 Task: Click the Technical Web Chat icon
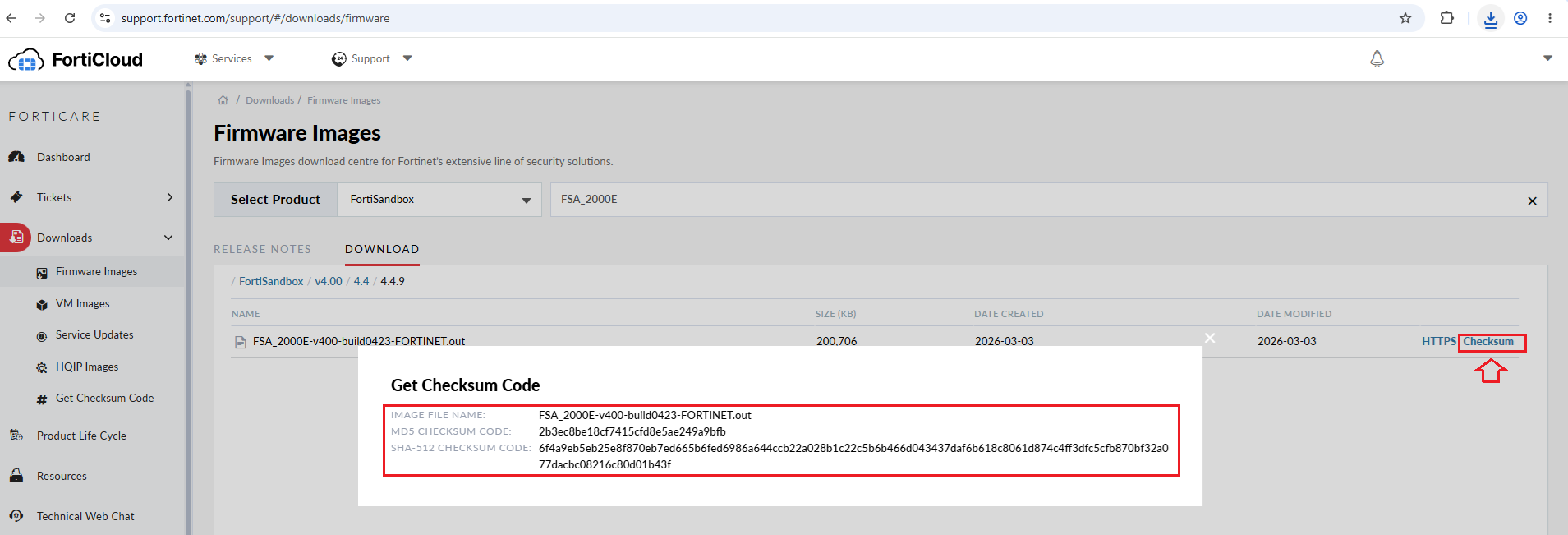pos(16,516)
